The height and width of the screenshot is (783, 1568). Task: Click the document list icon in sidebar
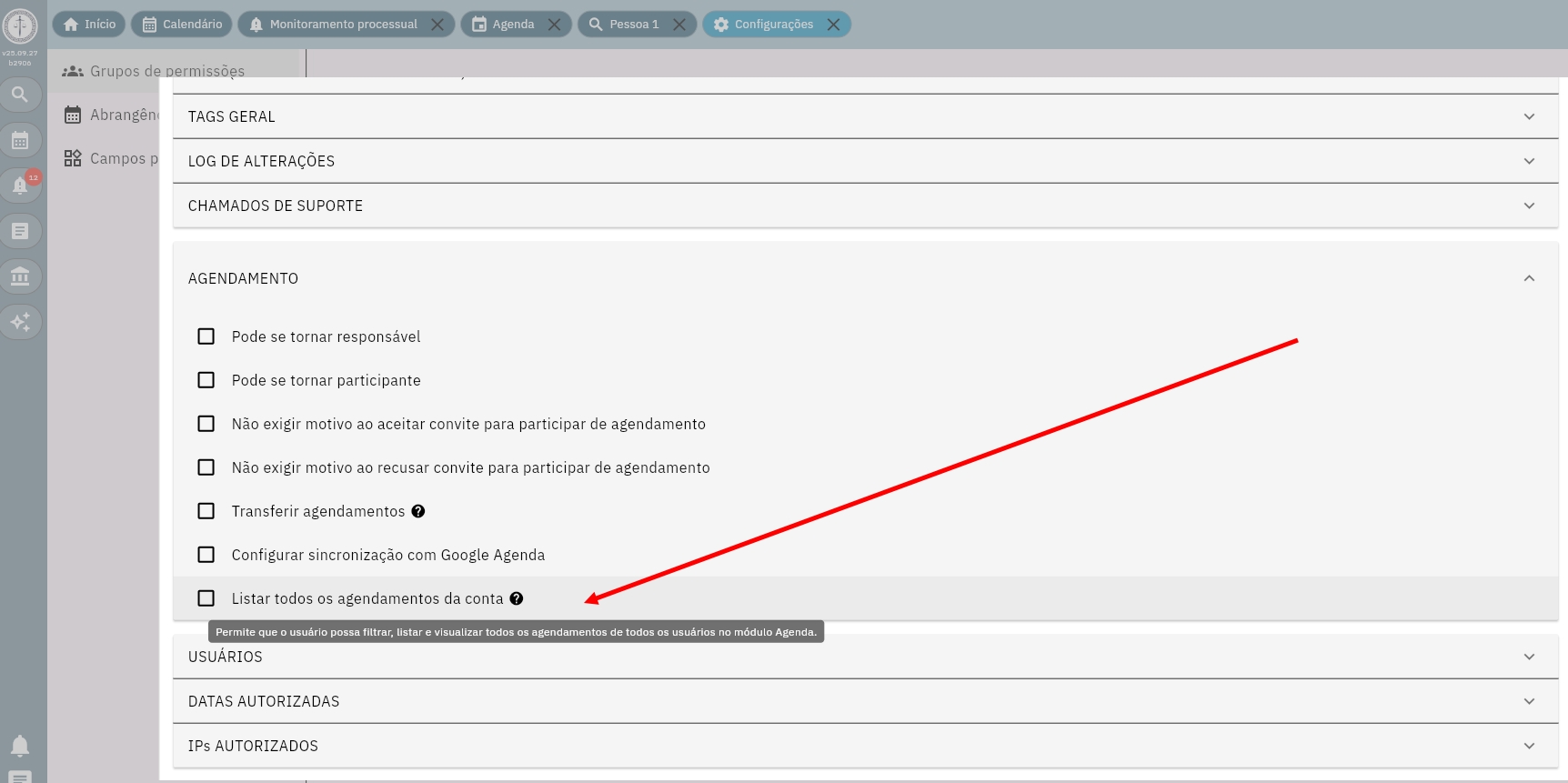[x=20, y=231]
